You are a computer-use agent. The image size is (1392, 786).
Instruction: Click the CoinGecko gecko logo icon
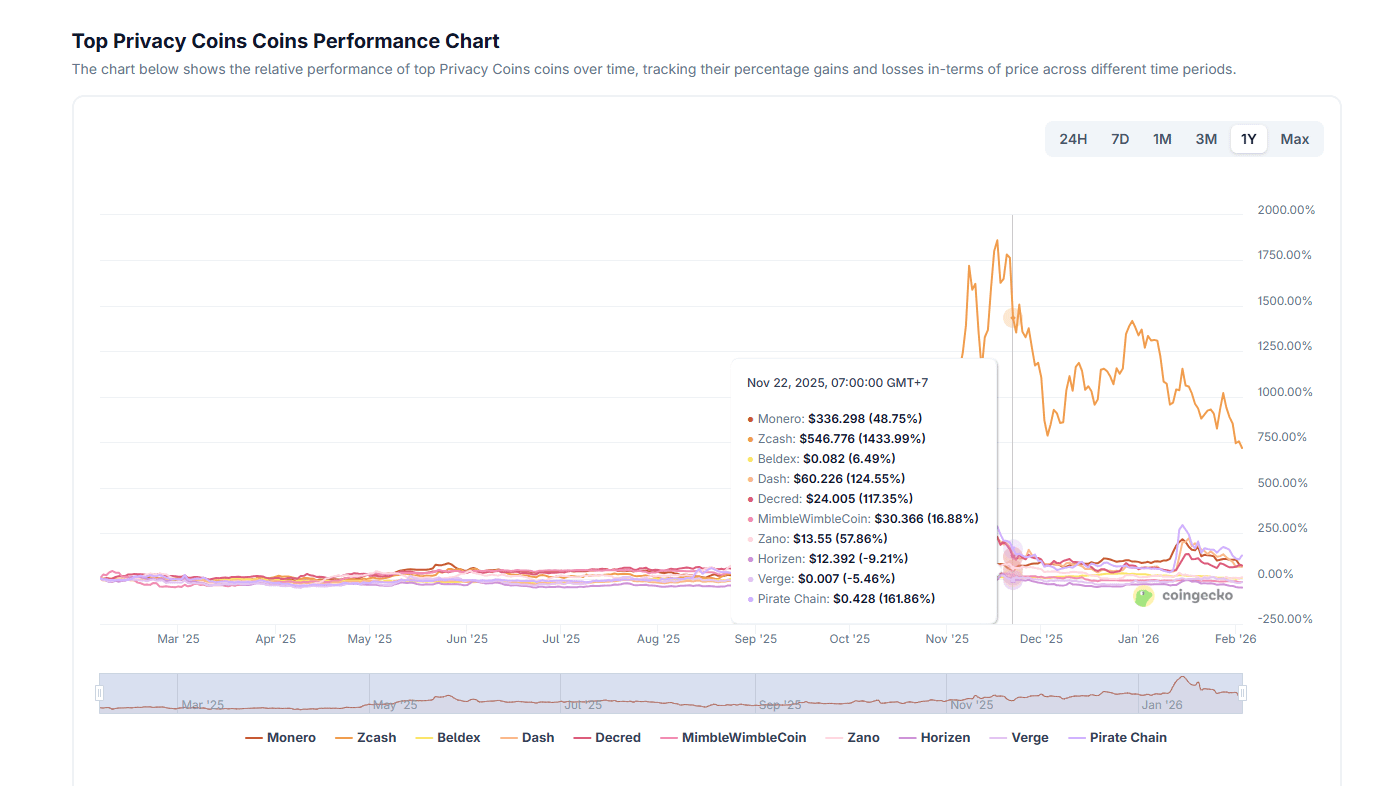point(1143,597)
